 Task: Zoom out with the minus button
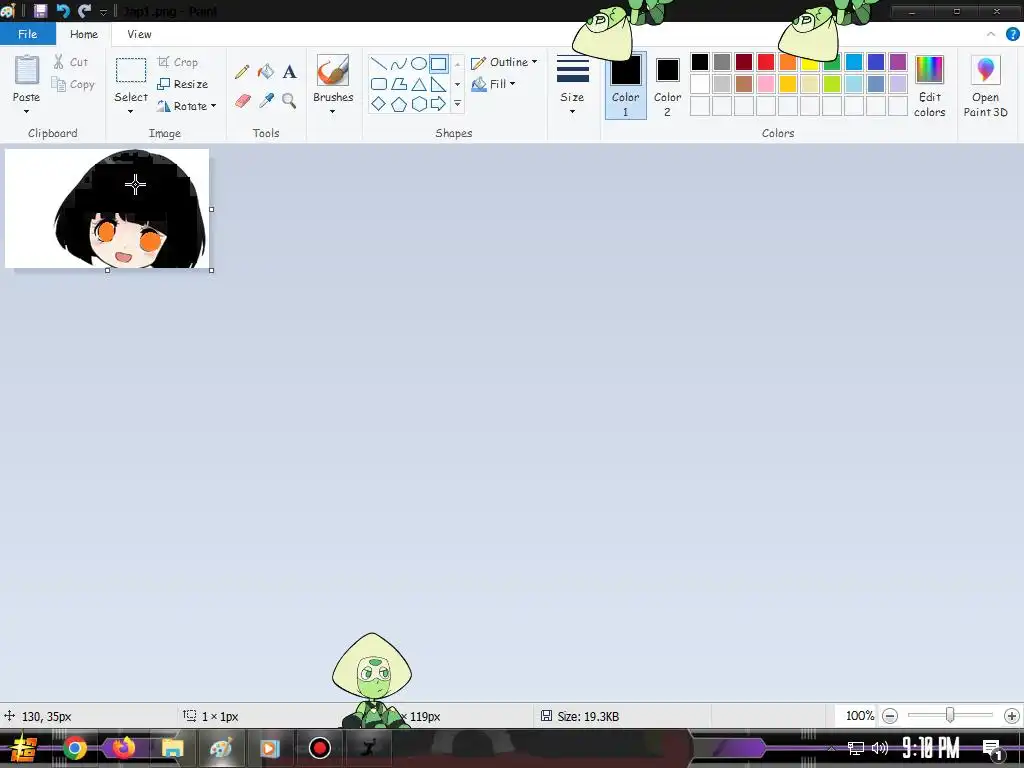point(889,716)
